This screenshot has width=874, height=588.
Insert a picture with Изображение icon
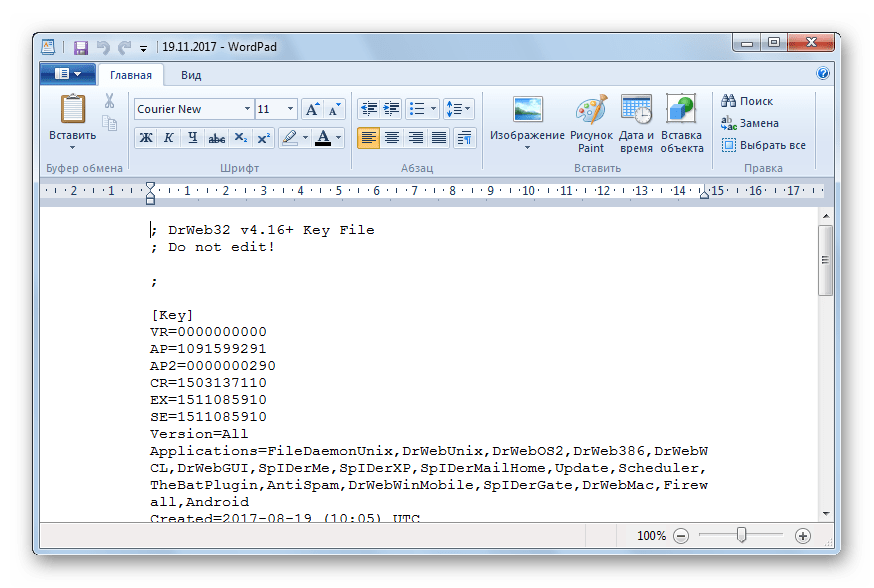tap(527, 111)
